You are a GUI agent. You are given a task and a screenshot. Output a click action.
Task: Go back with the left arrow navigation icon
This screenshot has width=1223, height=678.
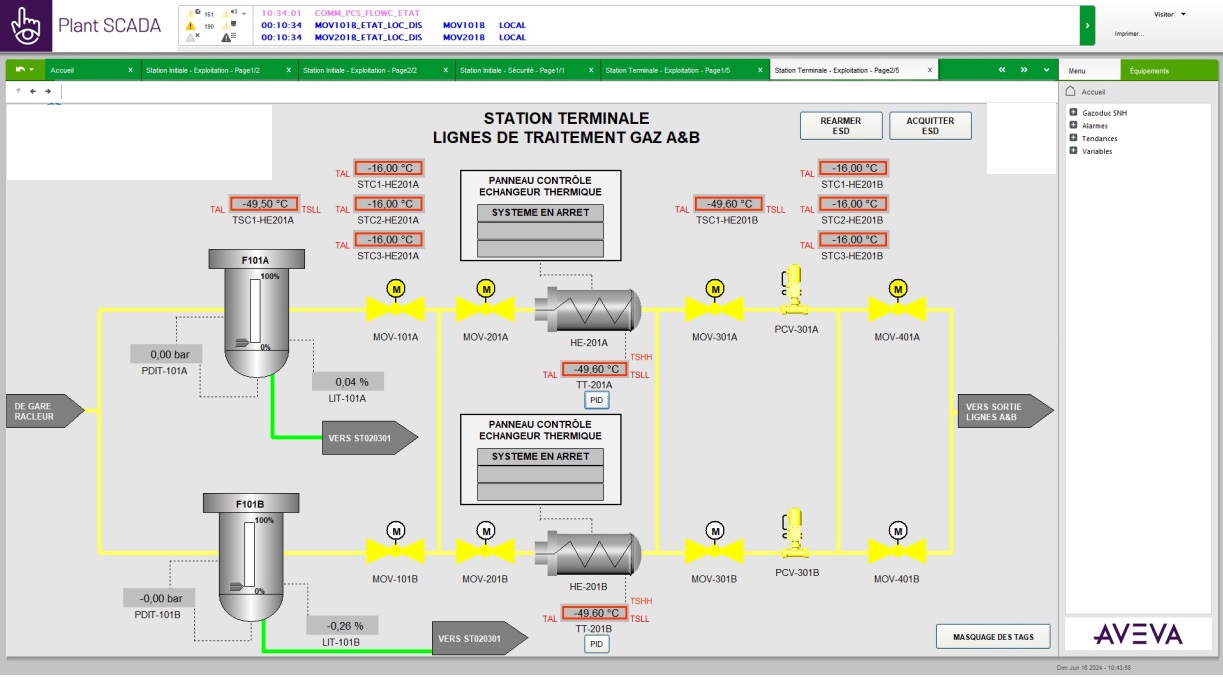pyautogui.click(x=32, y=91)
